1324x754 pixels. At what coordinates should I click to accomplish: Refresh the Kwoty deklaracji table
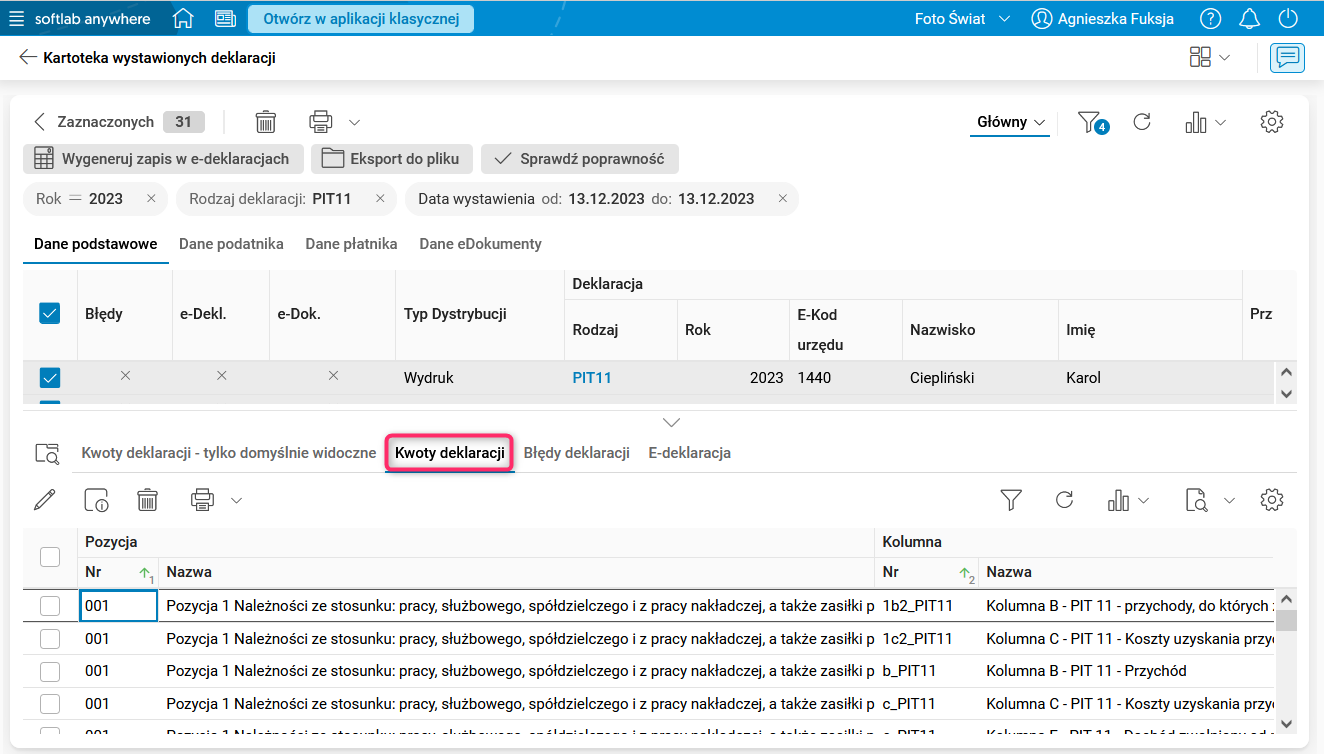coord(1065,500)
